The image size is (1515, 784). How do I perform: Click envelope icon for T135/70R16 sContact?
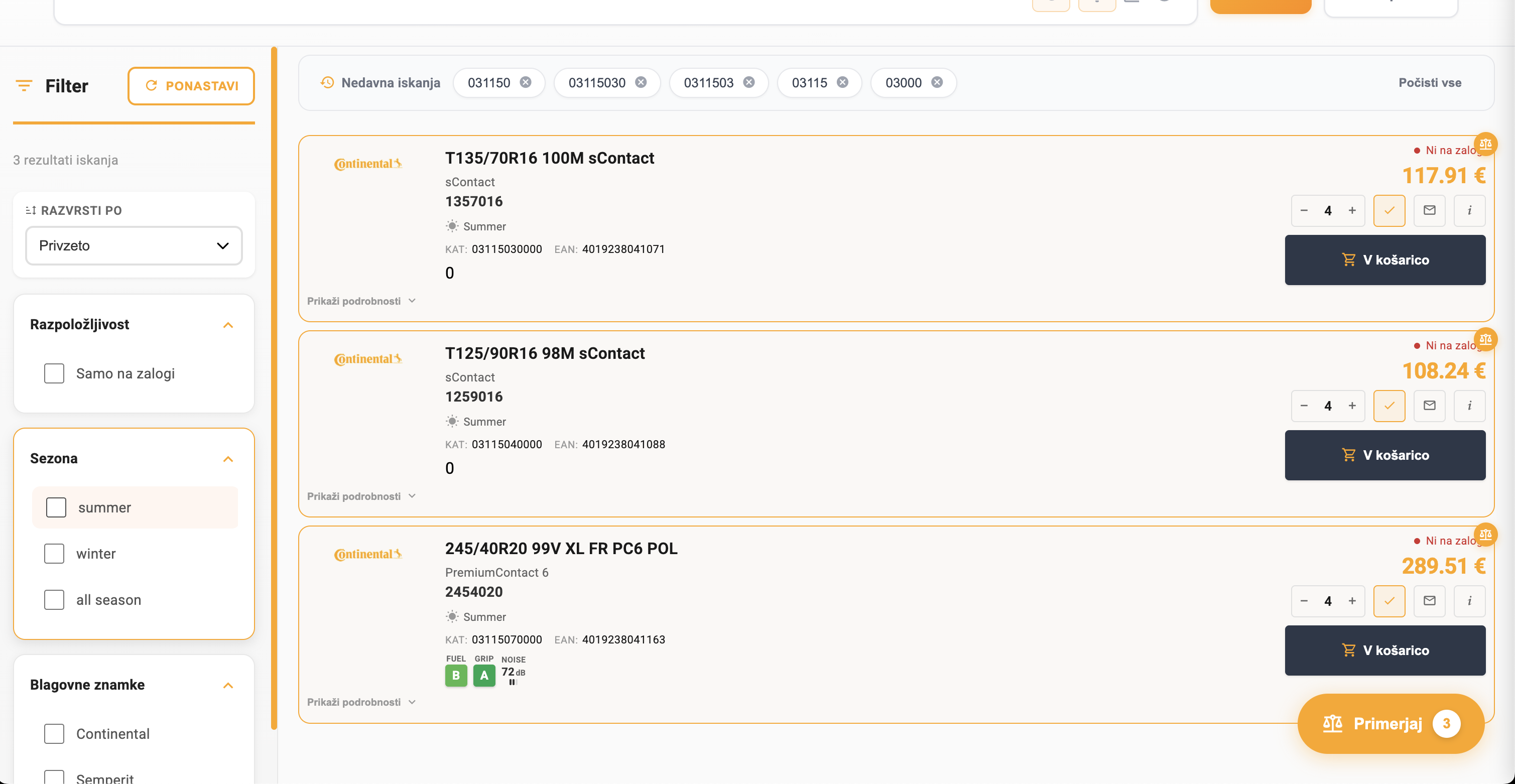[x=1429, y=211]
